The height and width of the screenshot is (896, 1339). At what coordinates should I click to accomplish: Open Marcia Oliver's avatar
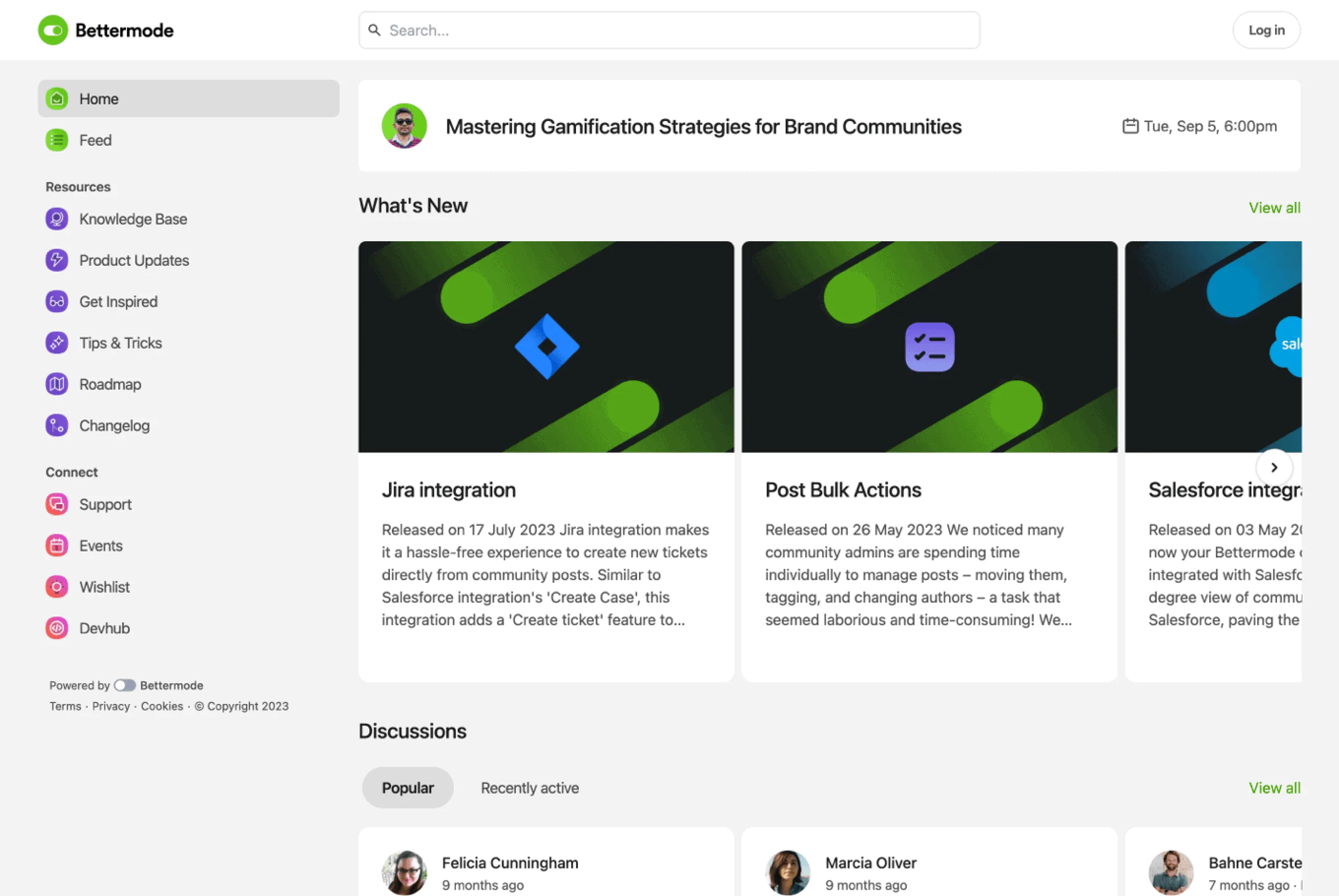click(x=788, y=872)
